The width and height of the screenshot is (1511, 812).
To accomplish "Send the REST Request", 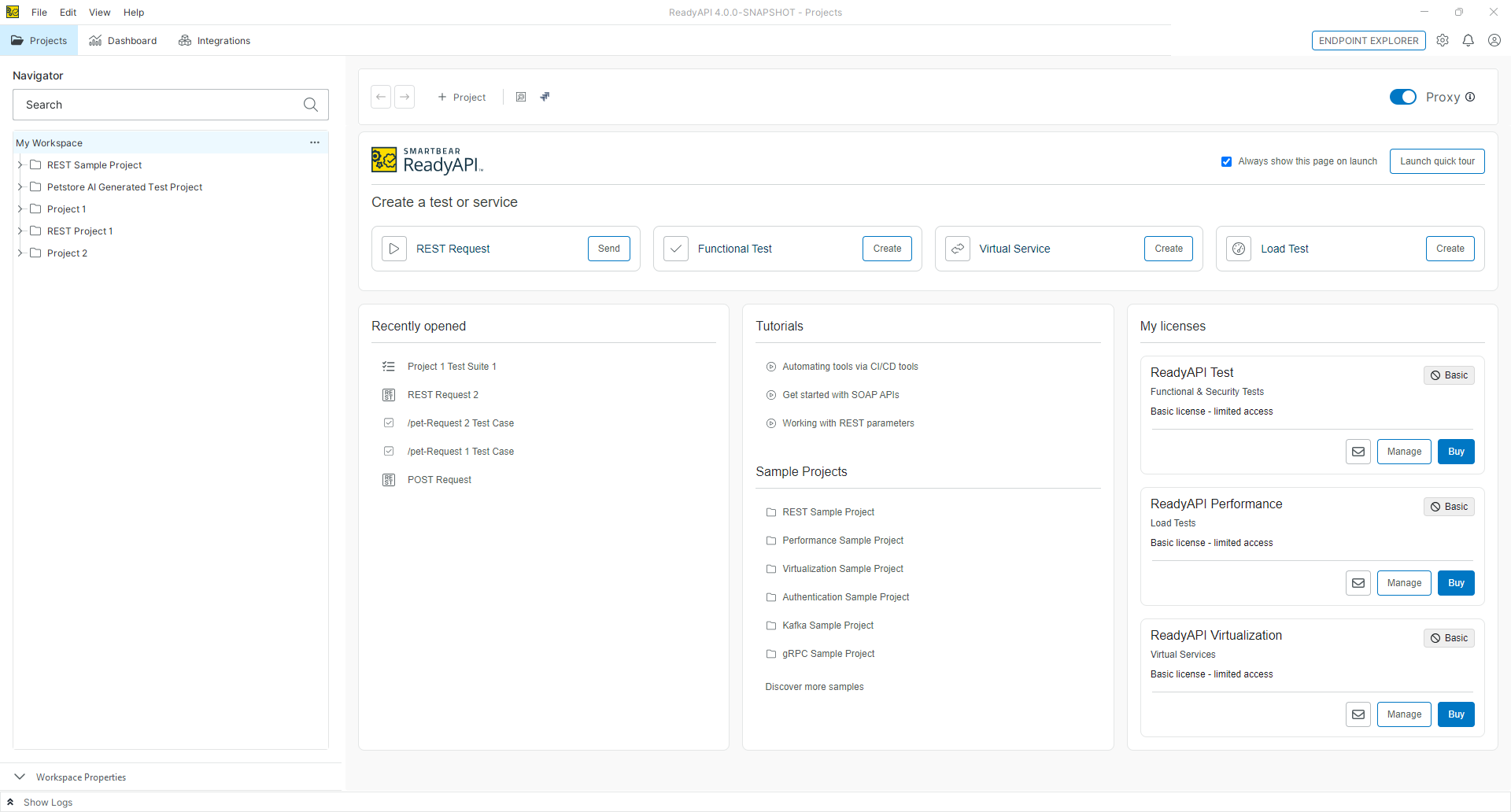I will pos(609,249).
